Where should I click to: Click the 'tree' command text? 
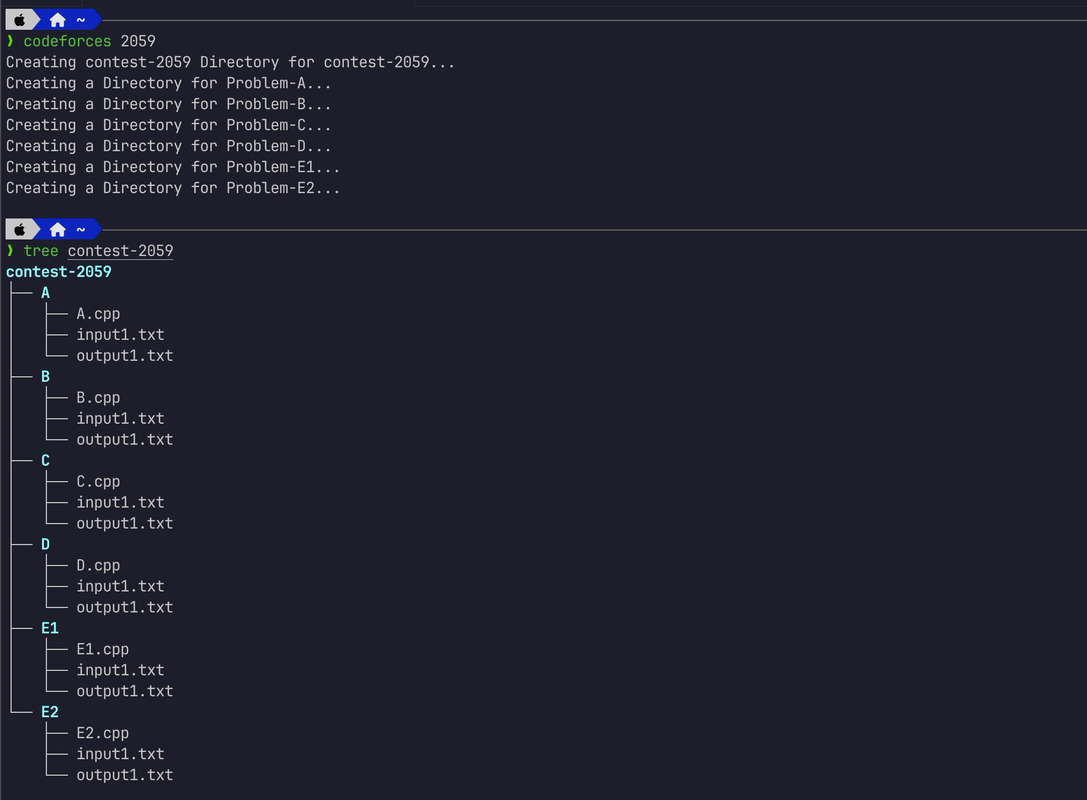click(41, 251)
